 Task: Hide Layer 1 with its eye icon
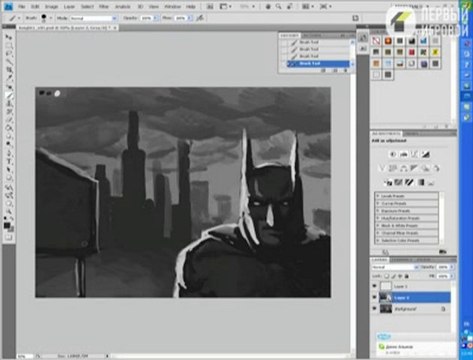374,286
